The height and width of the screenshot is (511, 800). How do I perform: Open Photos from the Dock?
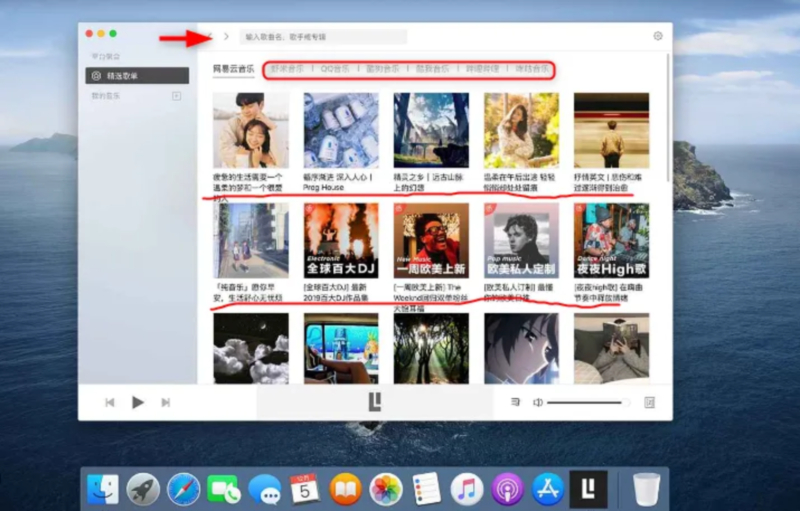click(386, 489)
